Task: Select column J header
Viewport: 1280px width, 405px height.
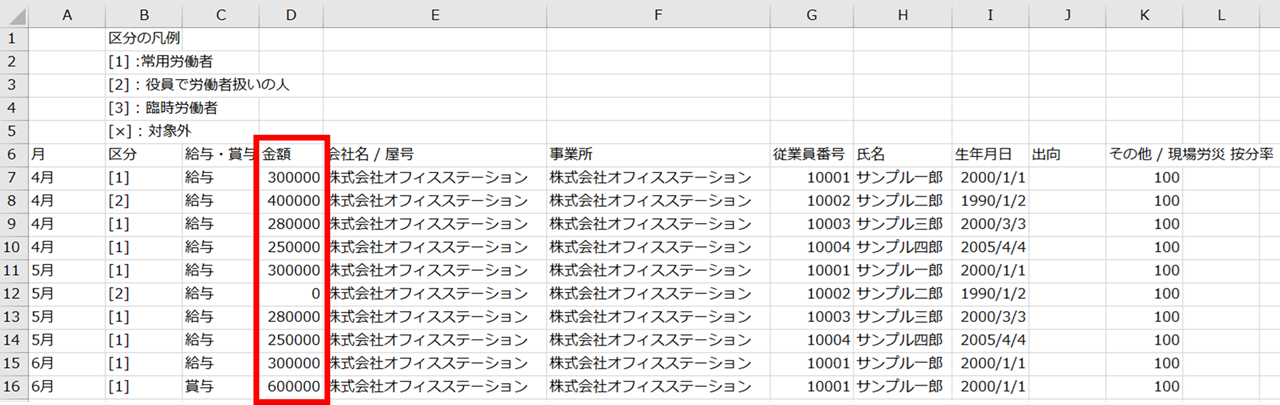Action: (x=1067, y=14)
